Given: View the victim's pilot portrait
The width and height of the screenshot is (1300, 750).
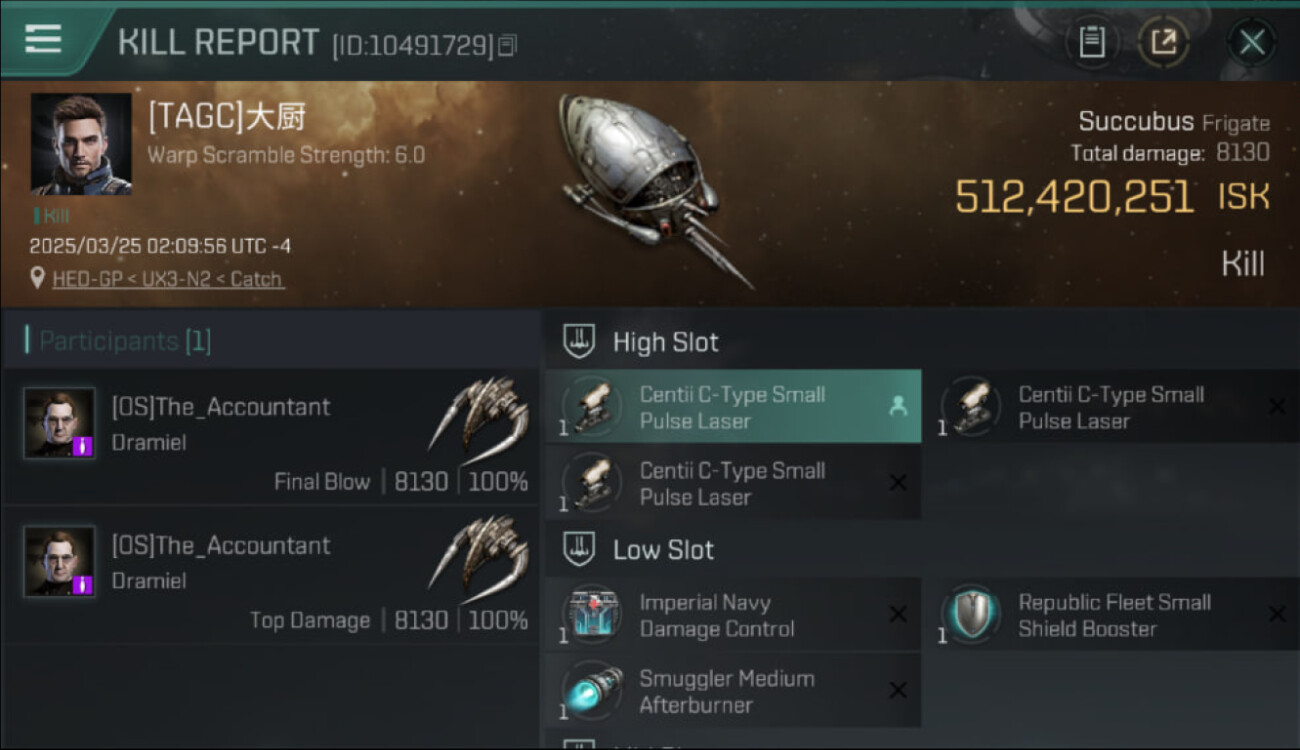Looking at the screenshot, I should coord(81,144).
